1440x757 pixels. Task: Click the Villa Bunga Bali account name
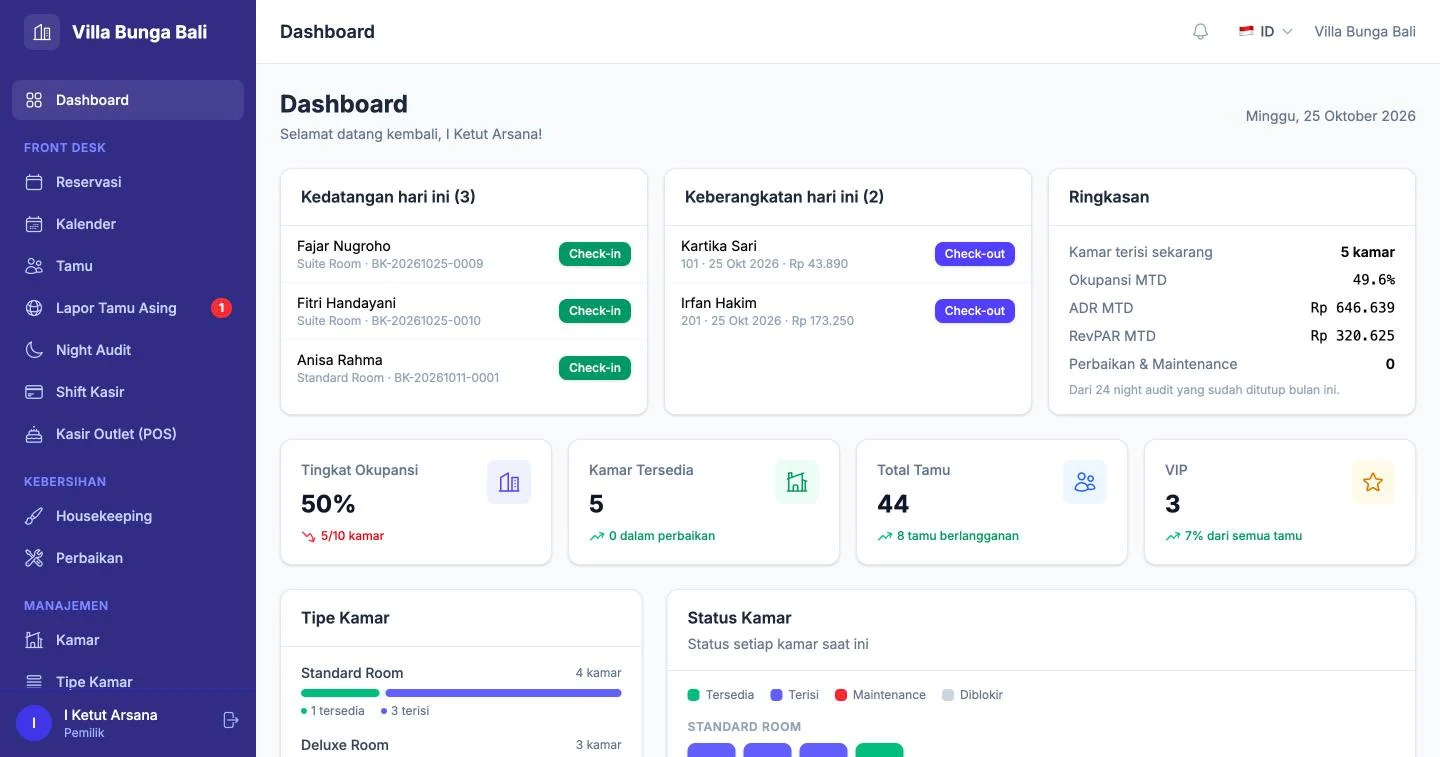1365,32
